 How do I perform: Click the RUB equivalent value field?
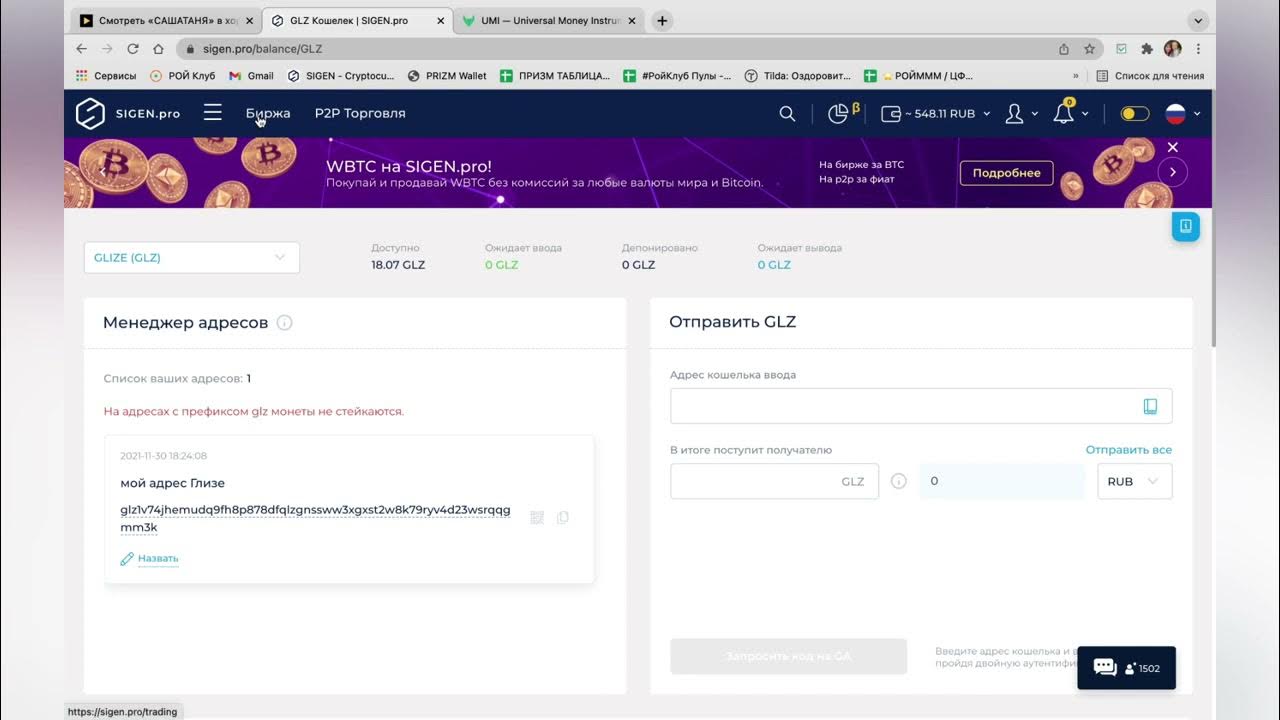1002,481
